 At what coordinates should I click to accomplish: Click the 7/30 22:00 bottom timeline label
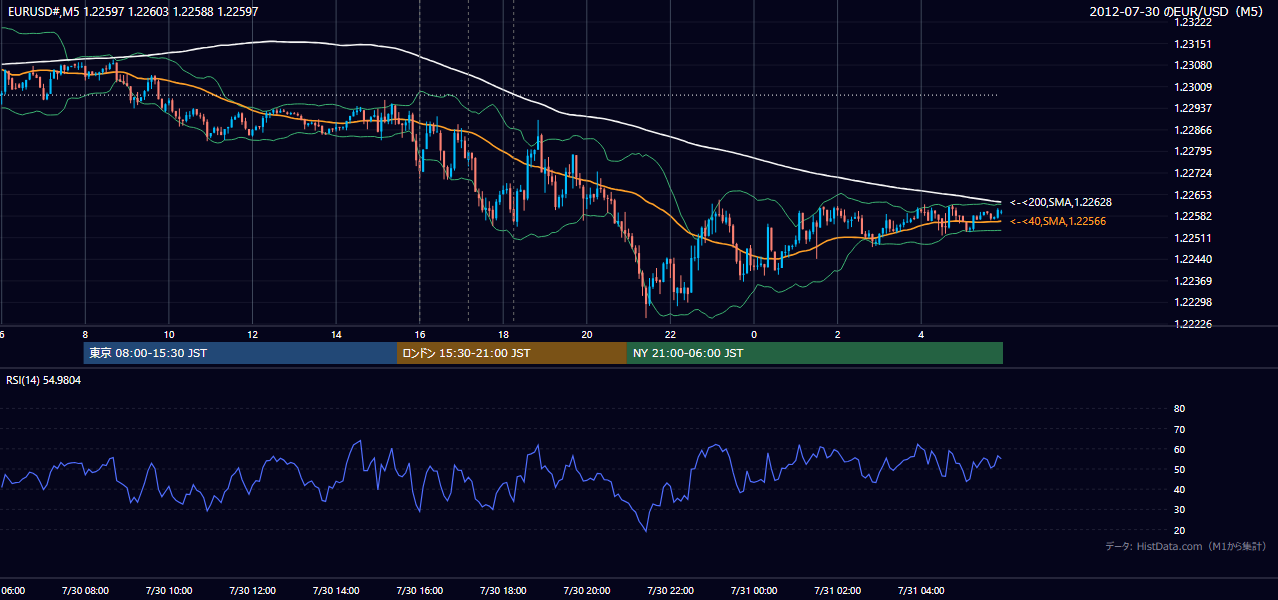[x=670, y=590]
